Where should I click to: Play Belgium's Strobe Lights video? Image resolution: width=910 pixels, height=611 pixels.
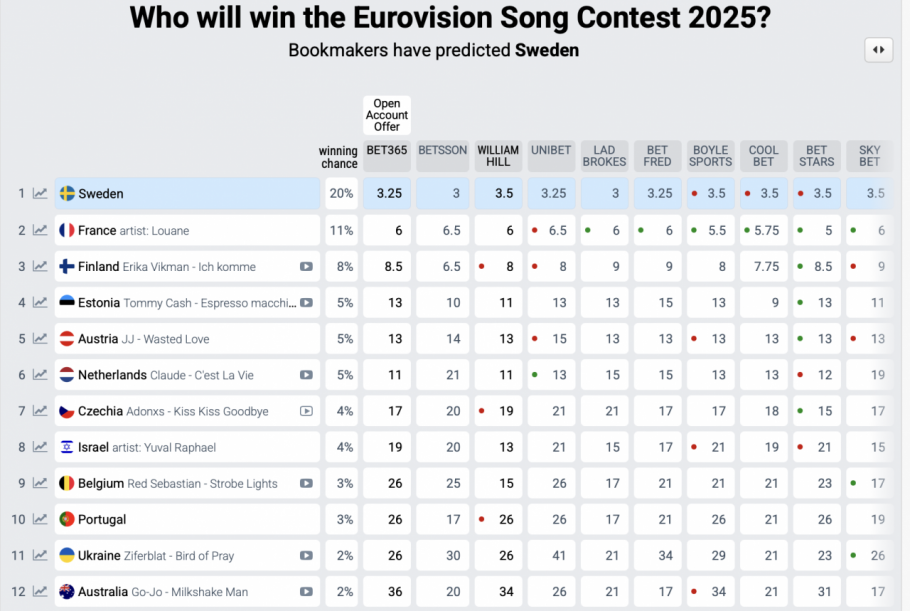tap(306, 483)
